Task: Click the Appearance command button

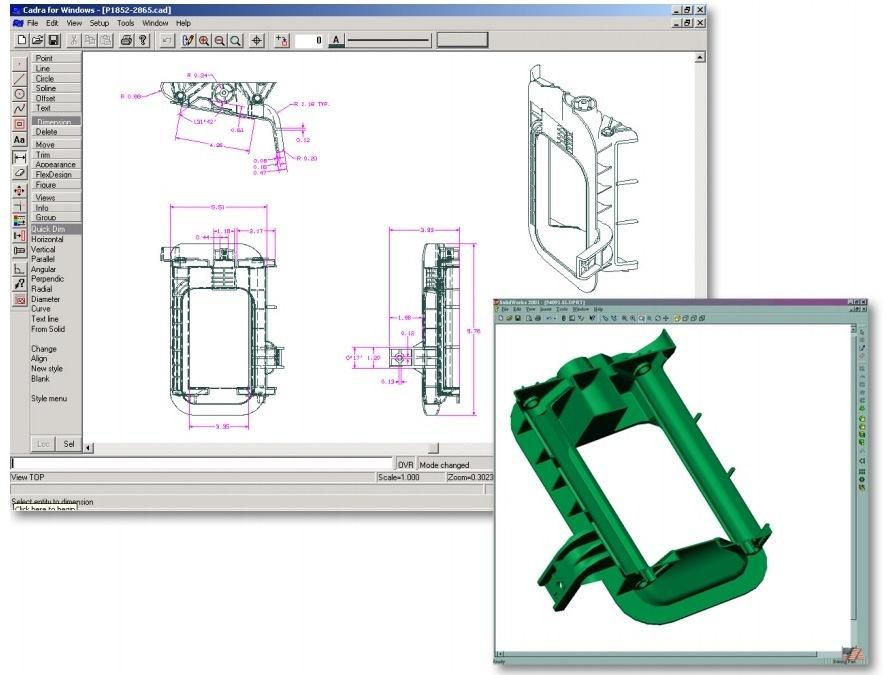Action: point(57,164)
